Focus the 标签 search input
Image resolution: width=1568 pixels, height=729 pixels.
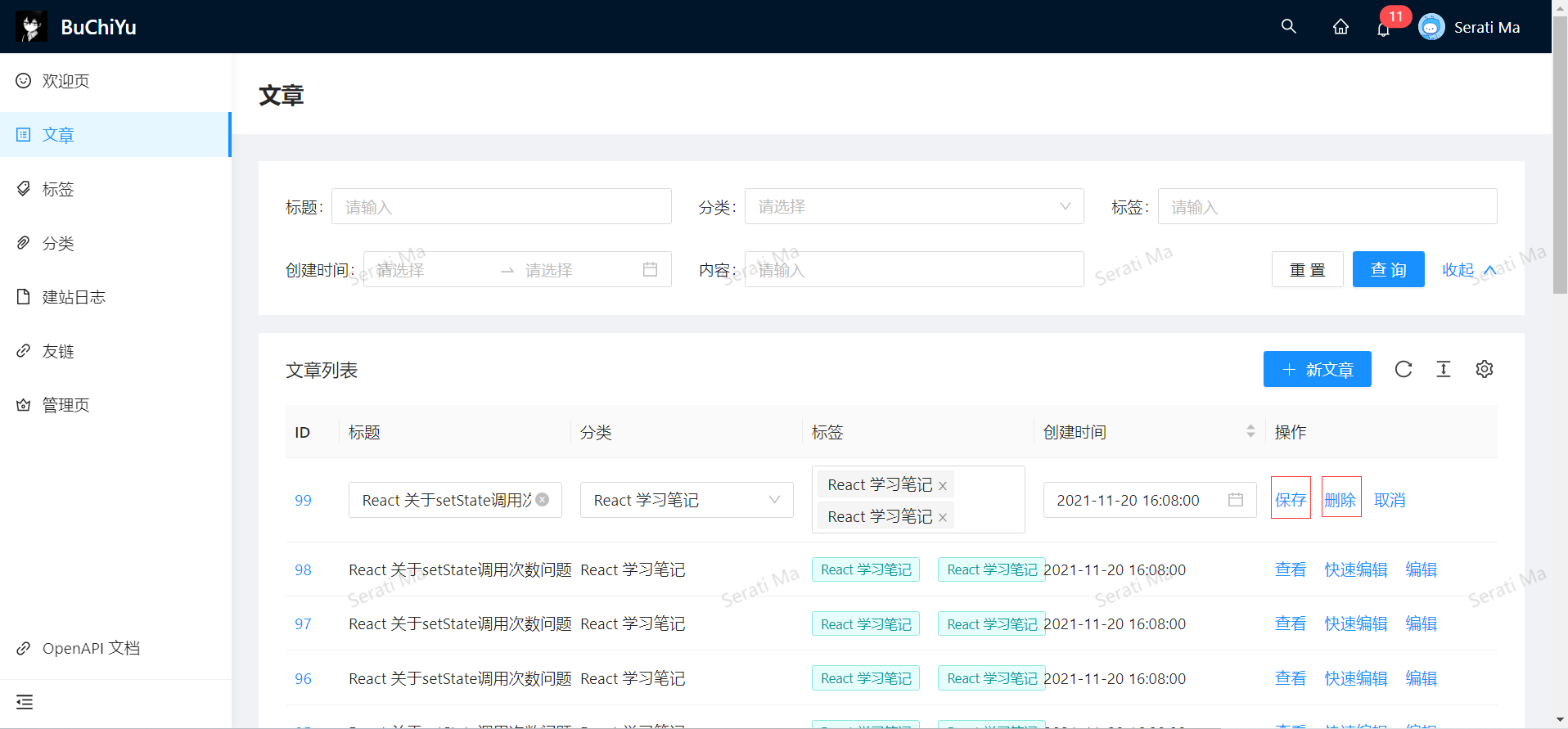coord(1327,206)
